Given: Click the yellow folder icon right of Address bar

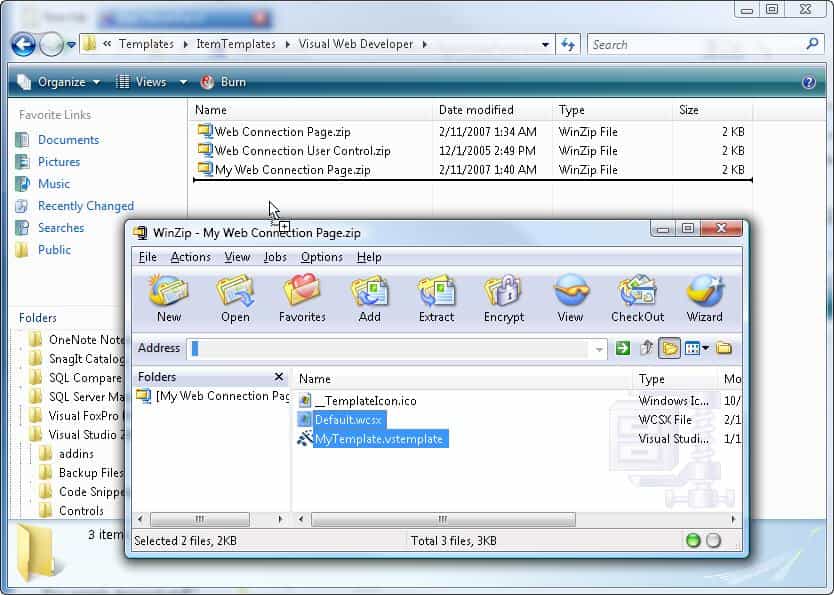Looking at the screenshot, I should (724, 348).
